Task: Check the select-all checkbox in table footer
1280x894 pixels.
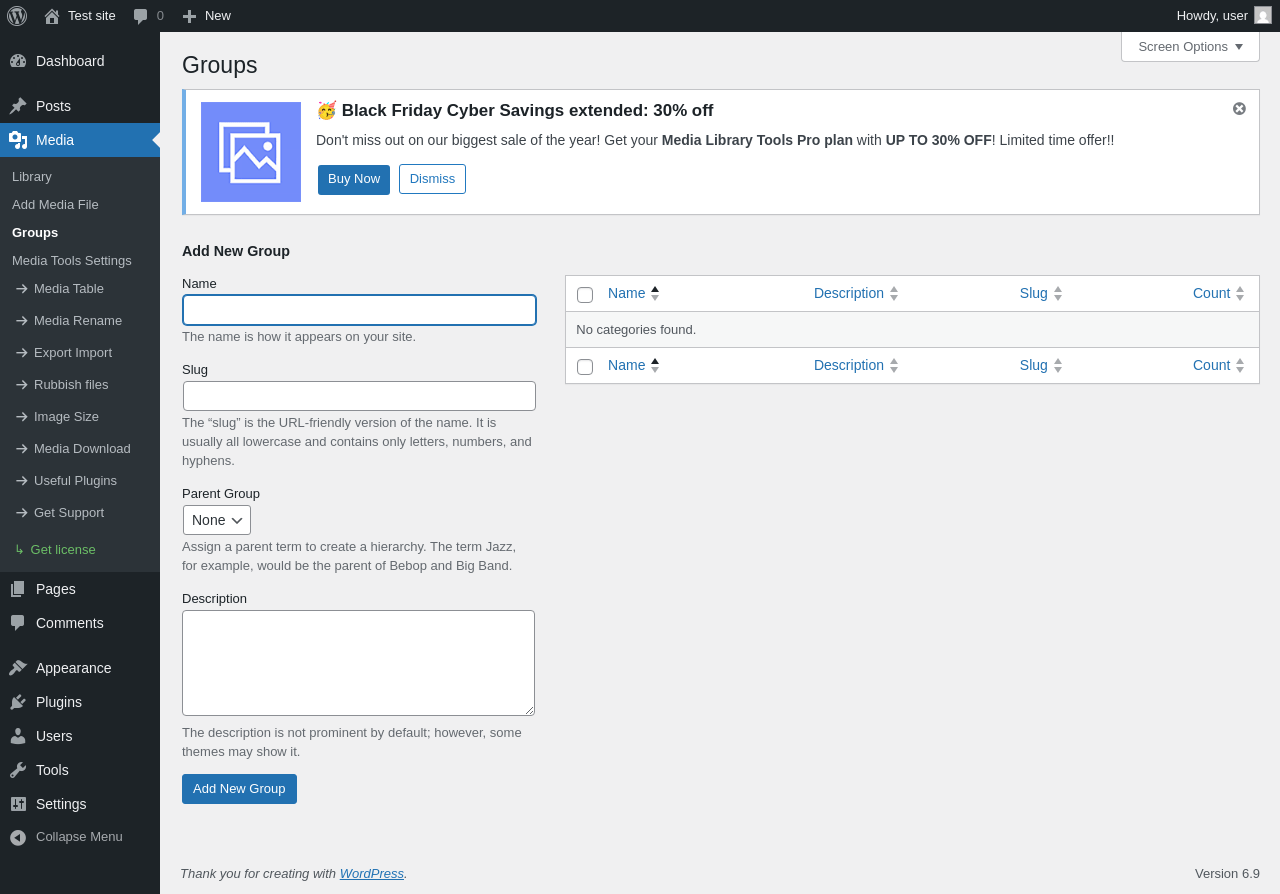Action: pyautogui.click(x=585, y=367)
